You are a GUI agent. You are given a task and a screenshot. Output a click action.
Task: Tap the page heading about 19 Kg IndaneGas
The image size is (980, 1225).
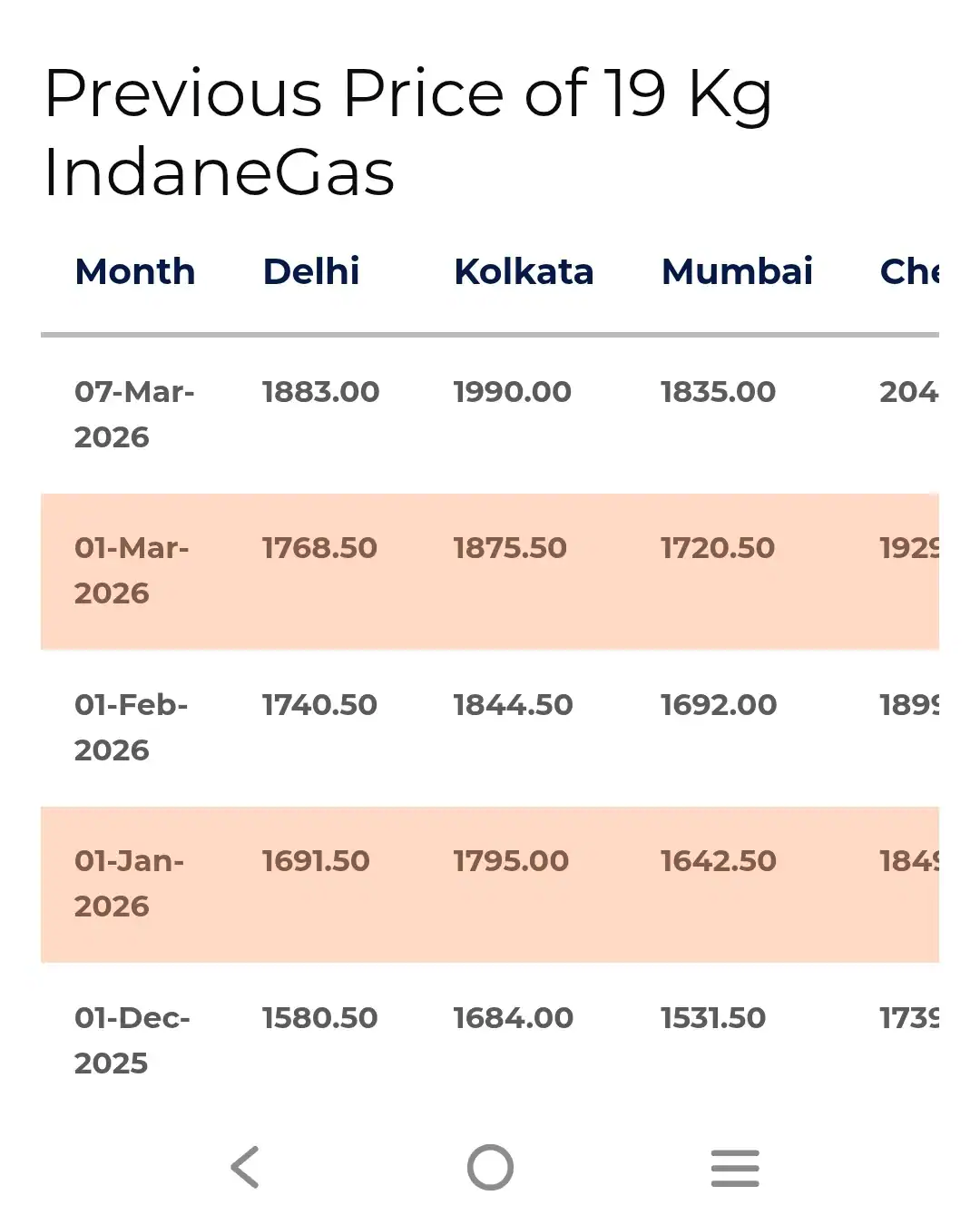(408, 132)
